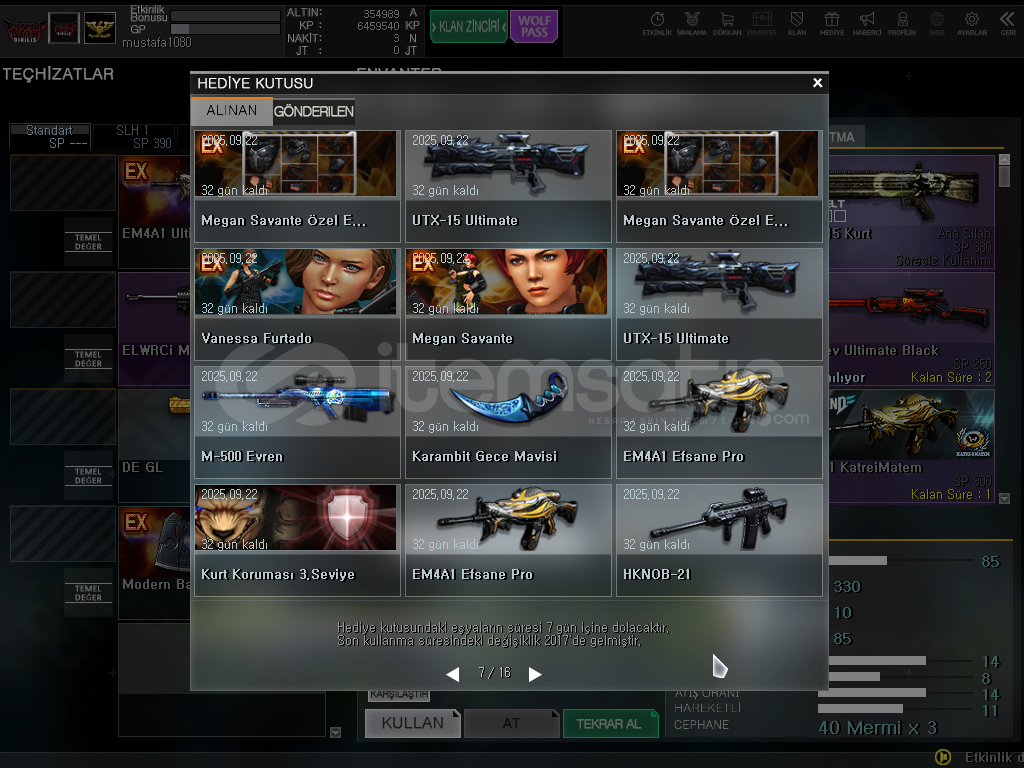Click the page indicator 7 / 16
1024x768 pixels.
pyautogui.click(x=494, y=673)
